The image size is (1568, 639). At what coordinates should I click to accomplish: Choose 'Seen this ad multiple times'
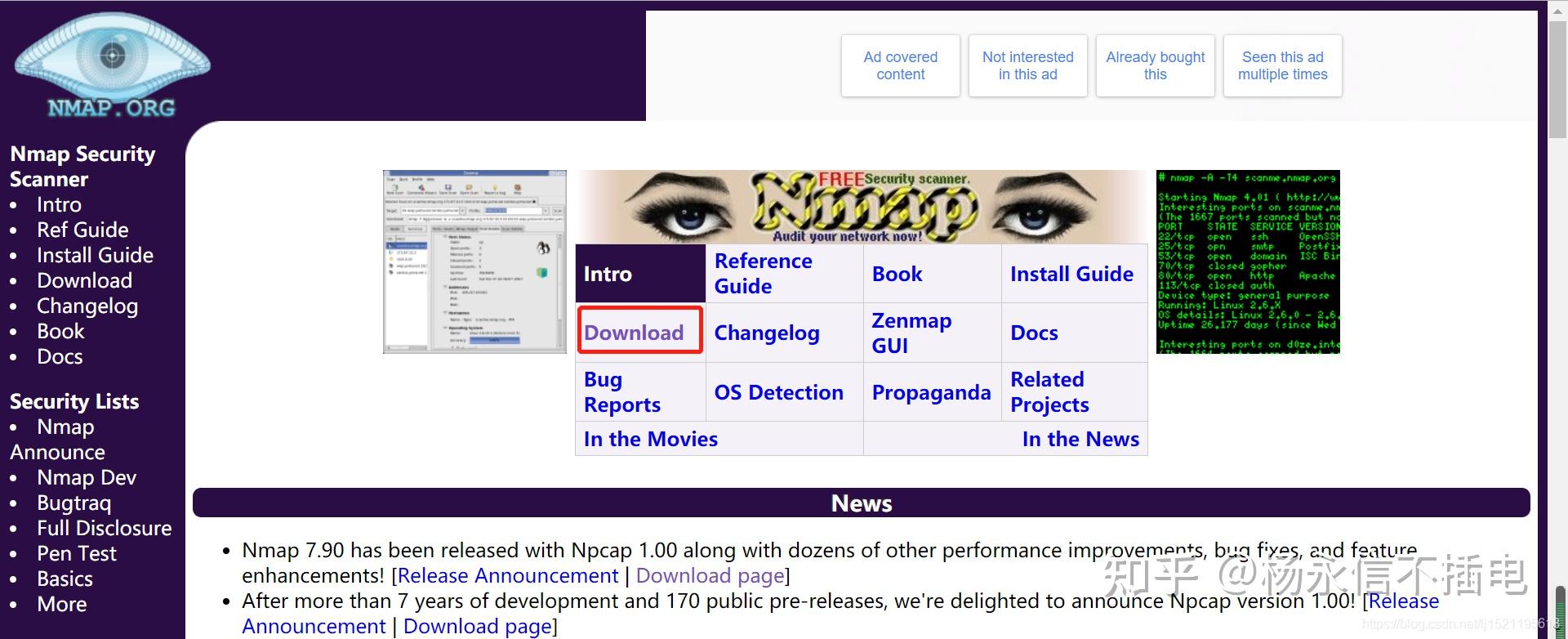(1283, 65)
